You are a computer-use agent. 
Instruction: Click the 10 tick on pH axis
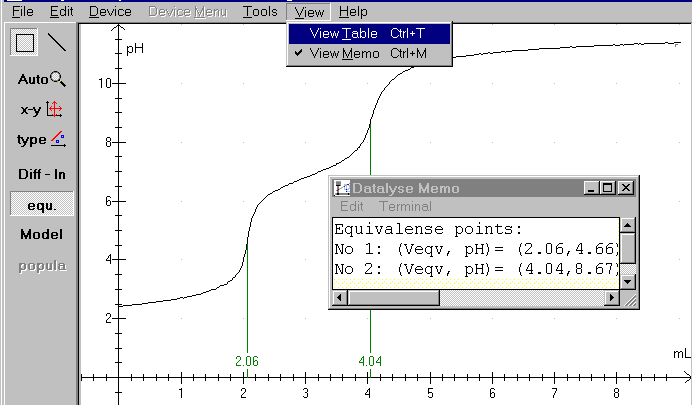click(105, 83)
